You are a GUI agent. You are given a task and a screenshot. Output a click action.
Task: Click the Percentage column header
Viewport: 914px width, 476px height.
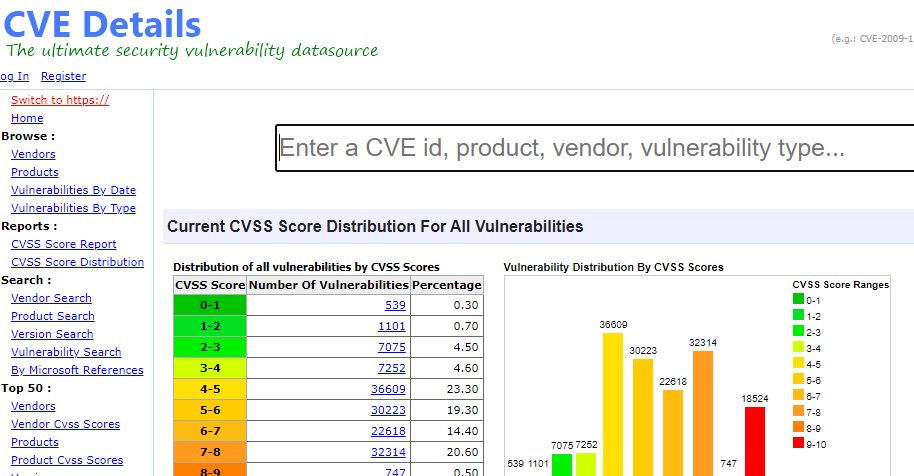click(447, 285)
